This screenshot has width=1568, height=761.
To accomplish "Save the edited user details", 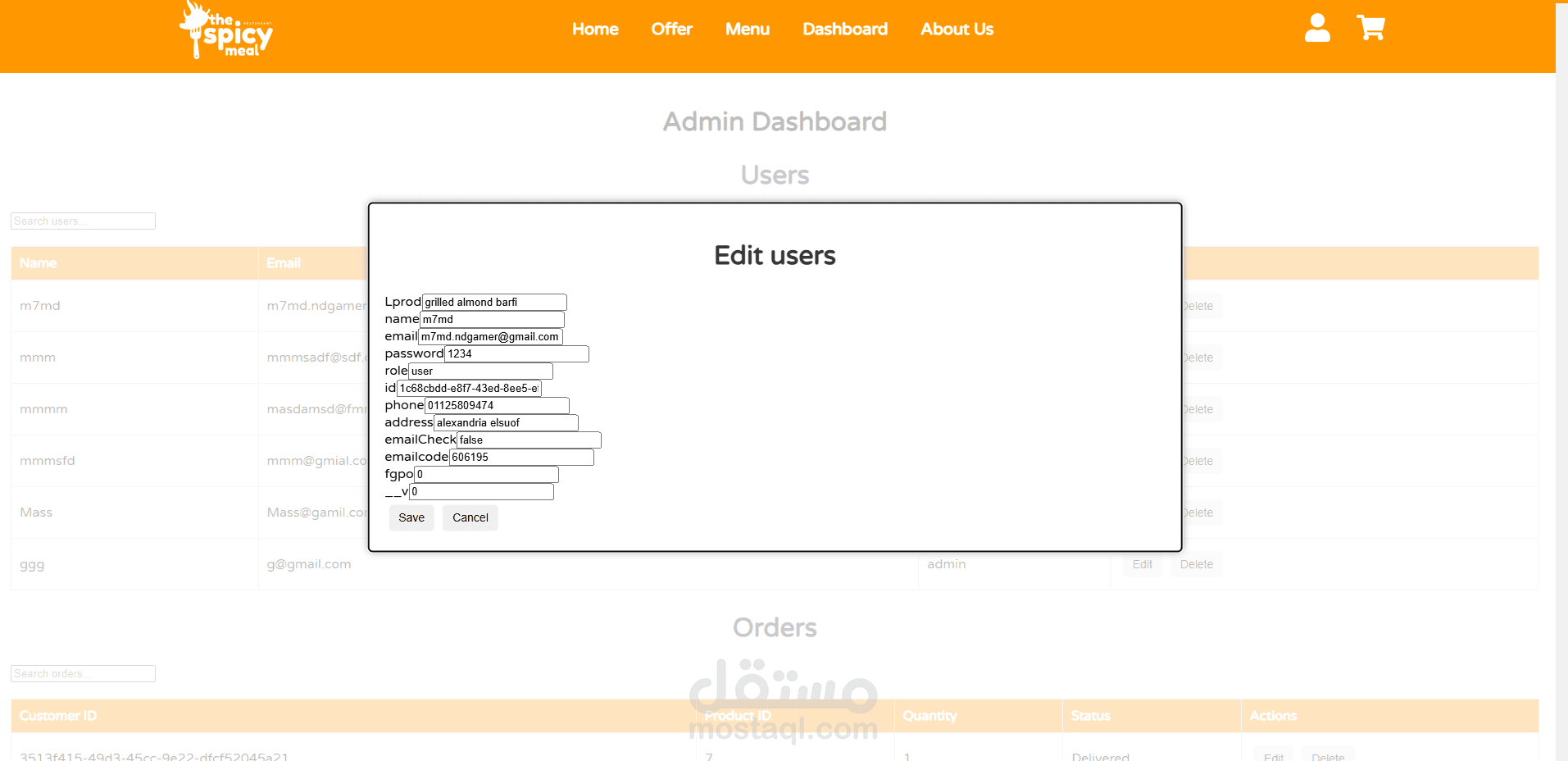I will (x=411, y=517).
